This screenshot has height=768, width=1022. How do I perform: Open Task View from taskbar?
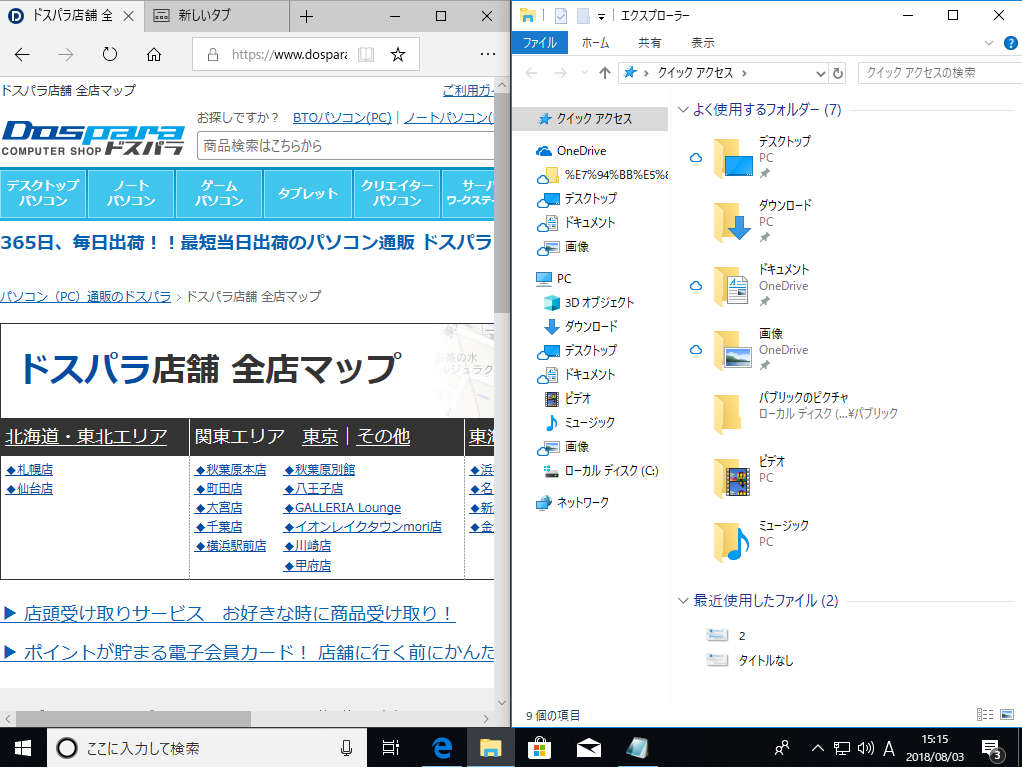[x=390, y=748]
